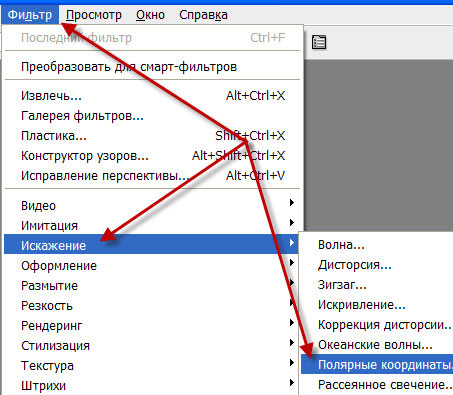Launch the Пластика... filter
Image resolution: width=453 pixels, height=395 pixels.
(153, 136)
